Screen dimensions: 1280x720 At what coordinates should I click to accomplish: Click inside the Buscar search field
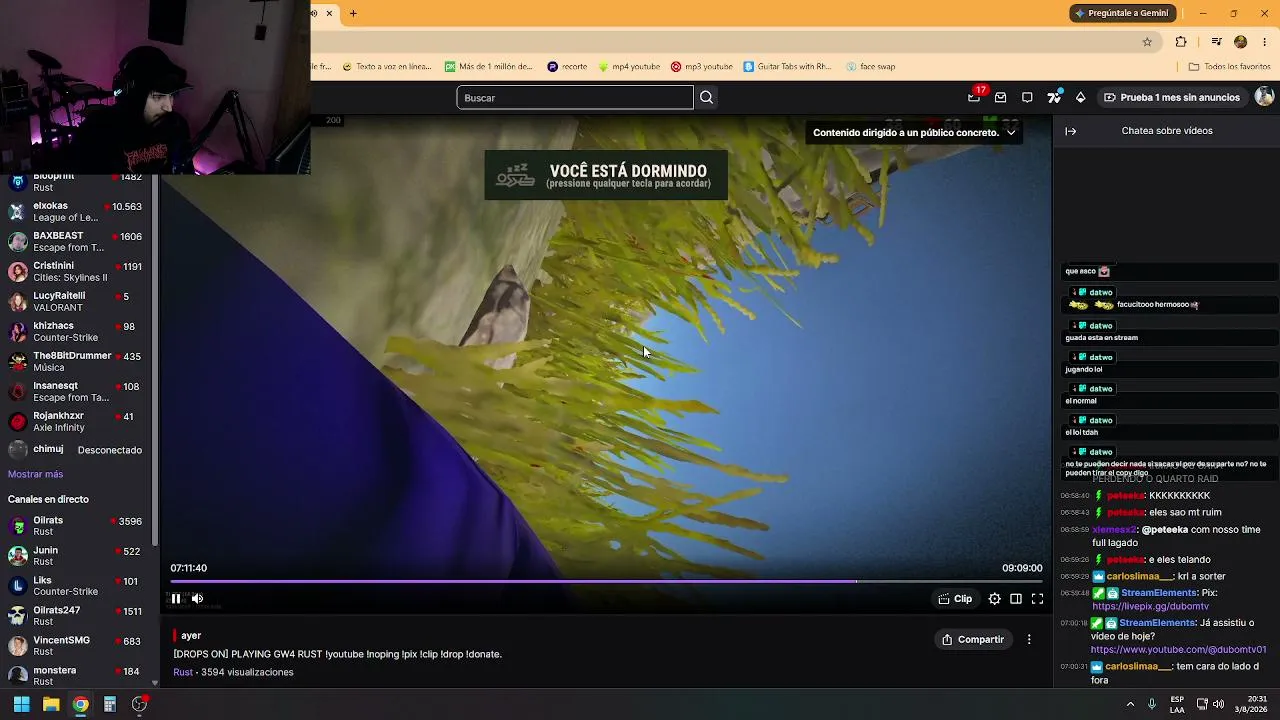coord(575,97)
